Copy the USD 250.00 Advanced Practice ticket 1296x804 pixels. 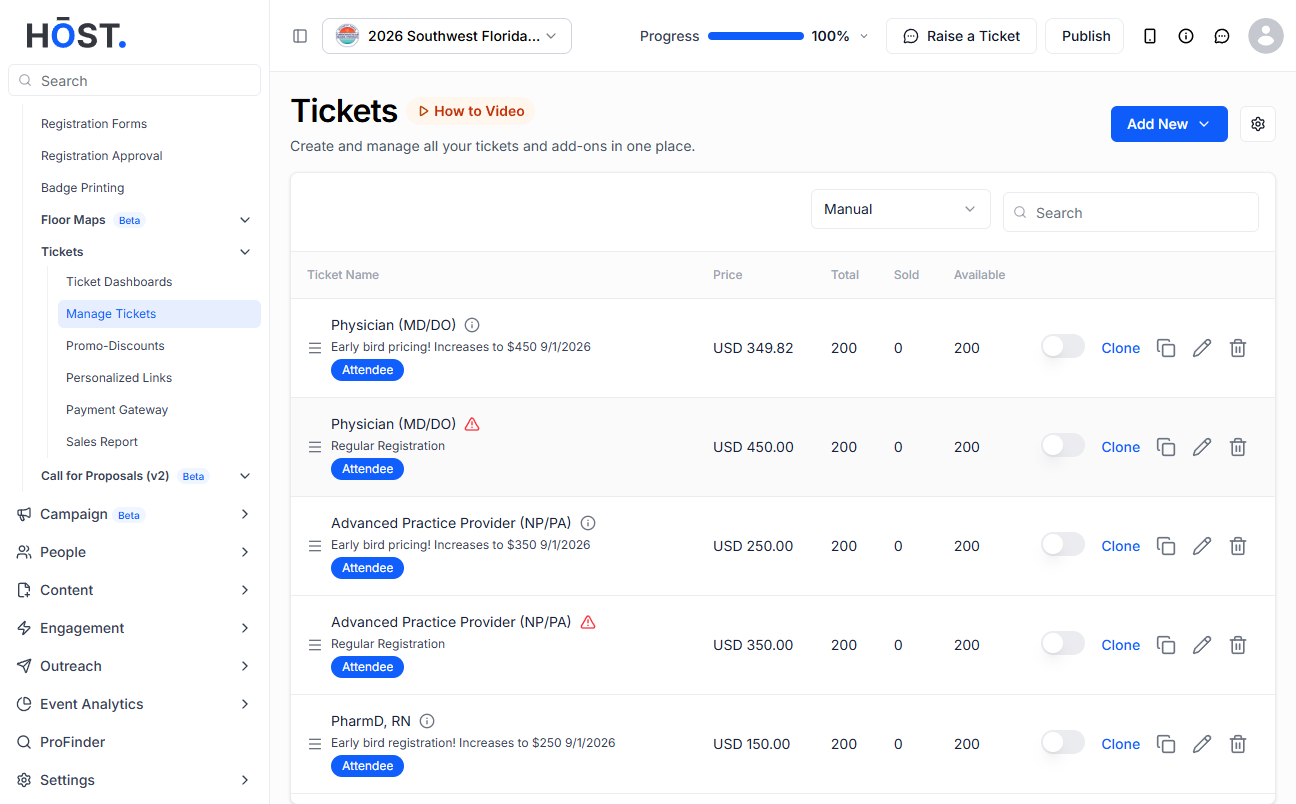[1166, 546]
